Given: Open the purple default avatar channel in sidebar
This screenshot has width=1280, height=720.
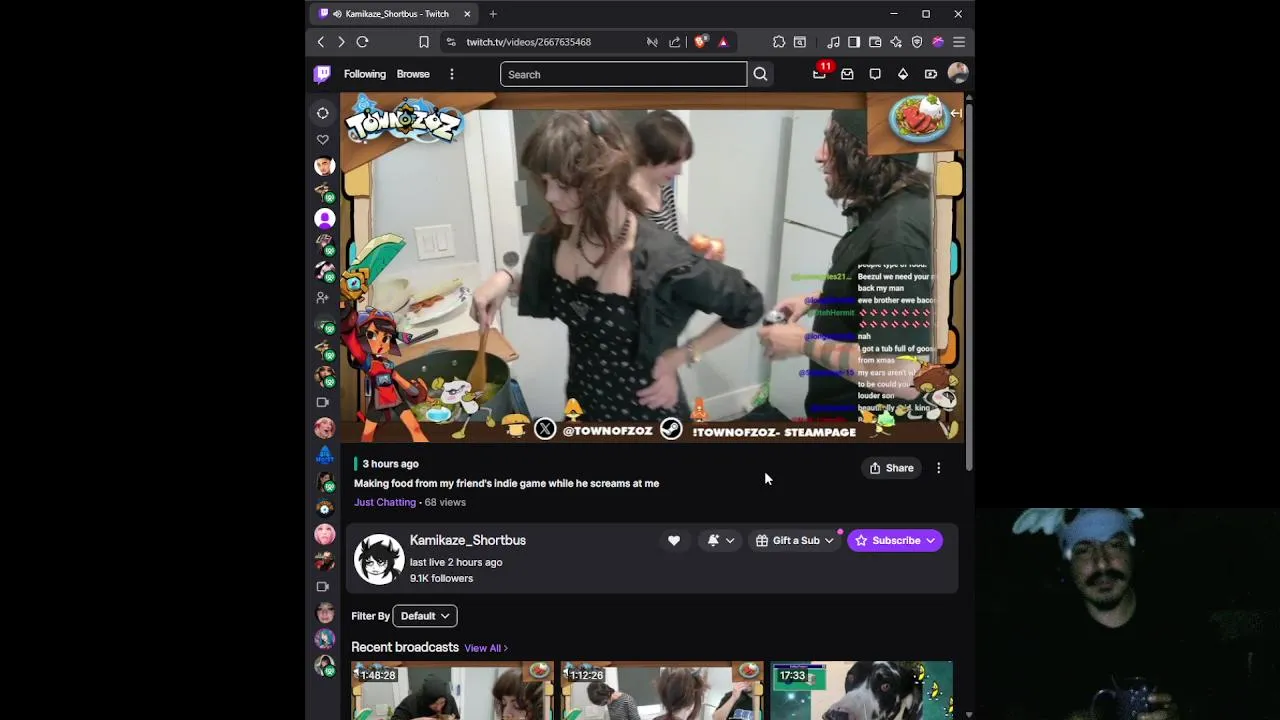Looking at the screenshot, I should (324, 218).
